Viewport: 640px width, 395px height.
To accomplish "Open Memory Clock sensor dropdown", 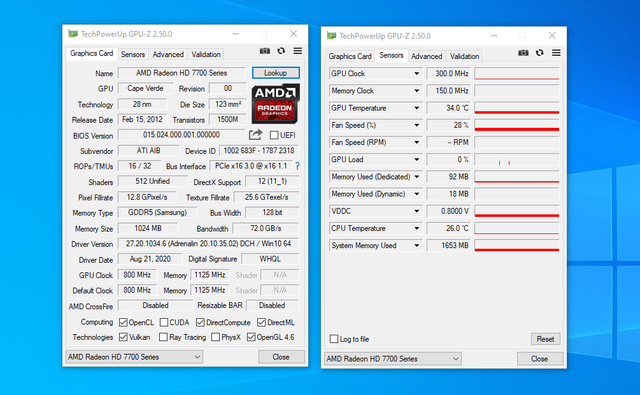I will pos(416,91).
